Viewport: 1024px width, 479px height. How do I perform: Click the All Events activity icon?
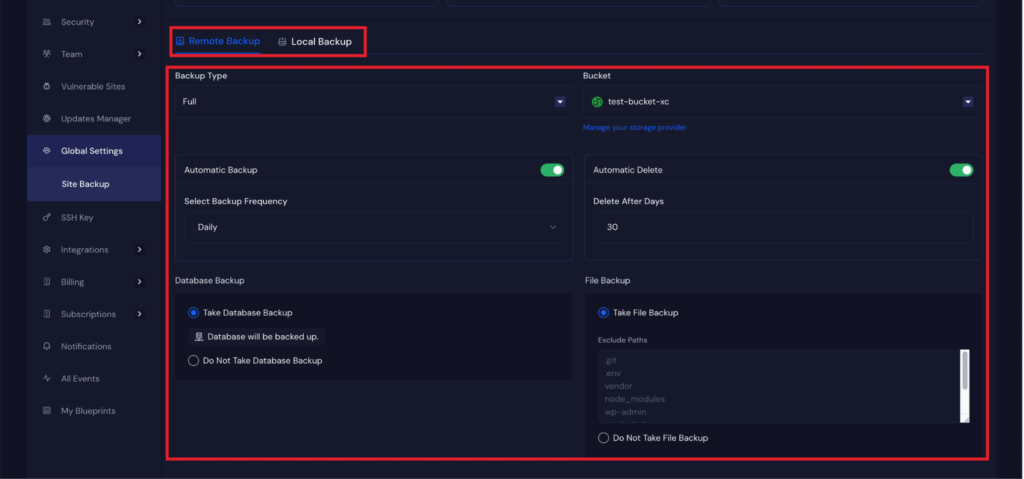tap(47, 379)
